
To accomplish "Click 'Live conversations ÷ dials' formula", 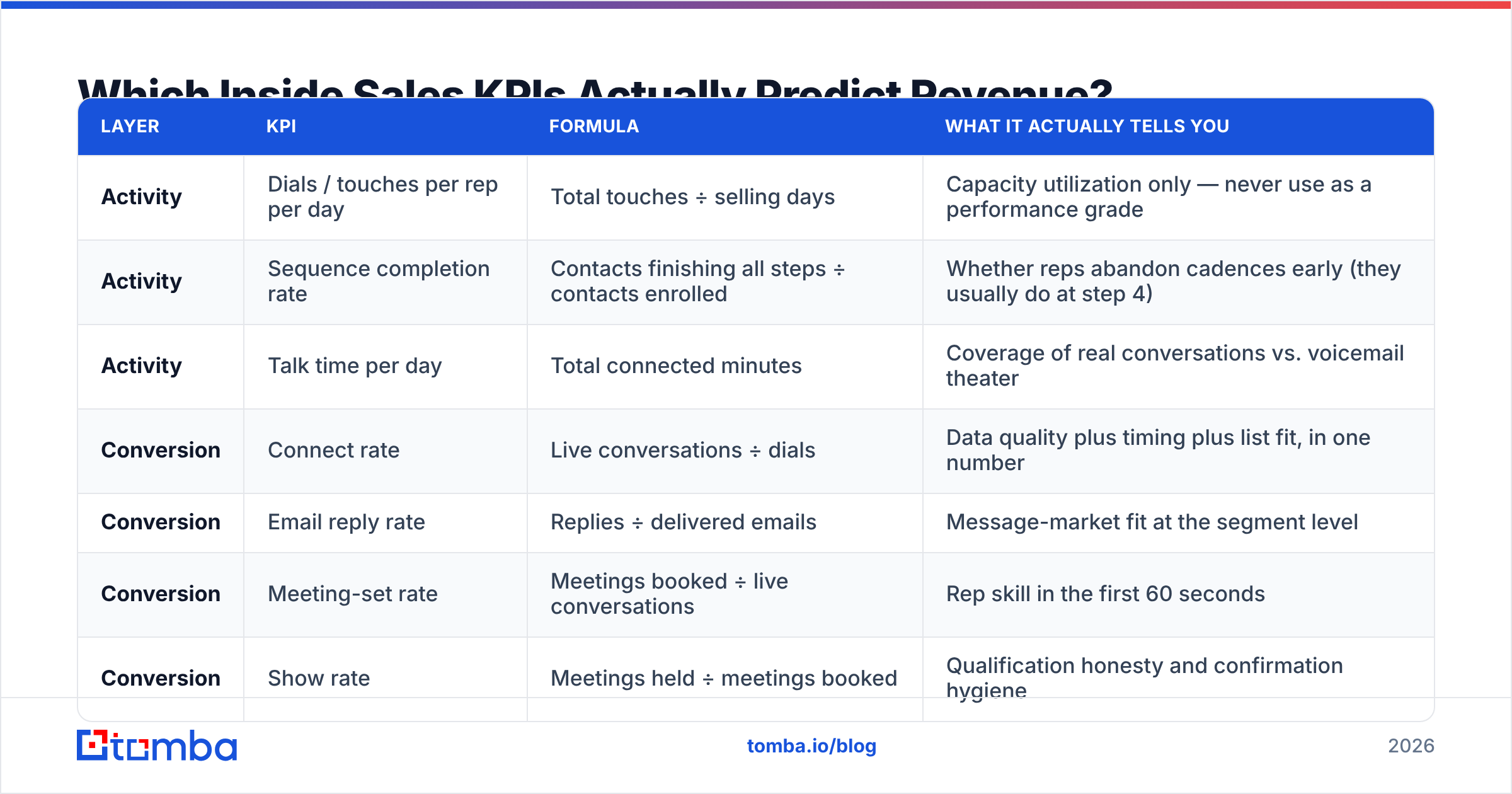I will coord(683,450).
